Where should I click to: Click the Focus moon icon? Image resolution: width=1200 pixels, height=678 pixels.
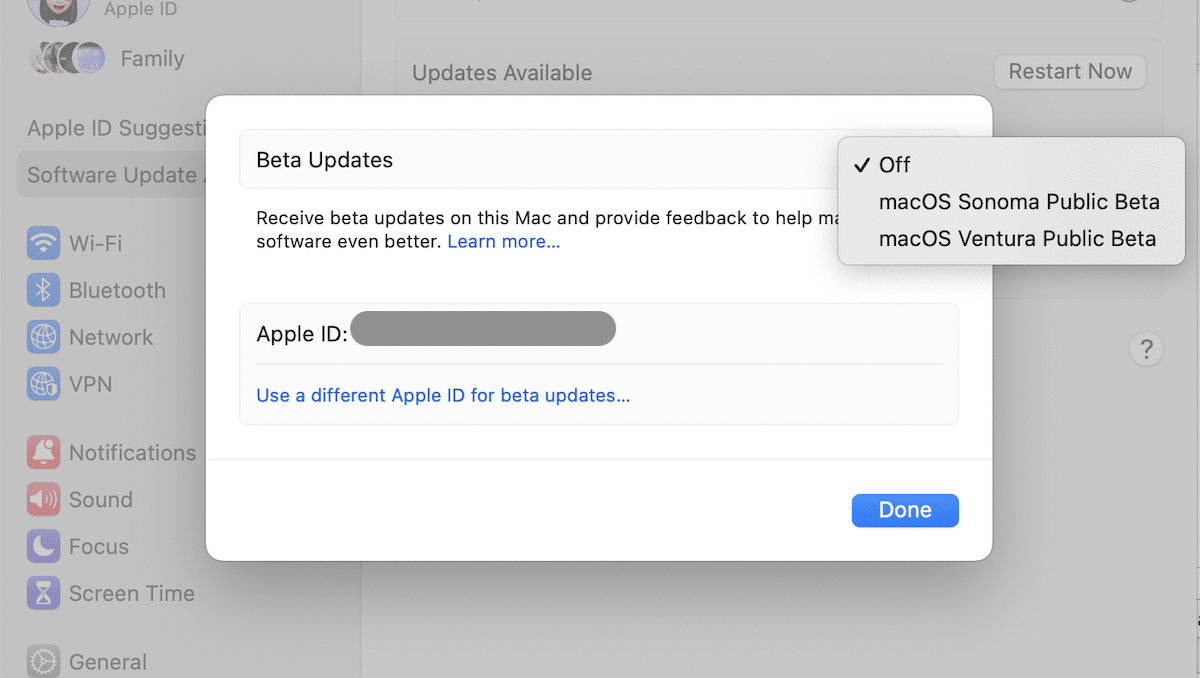click(42, 546)
